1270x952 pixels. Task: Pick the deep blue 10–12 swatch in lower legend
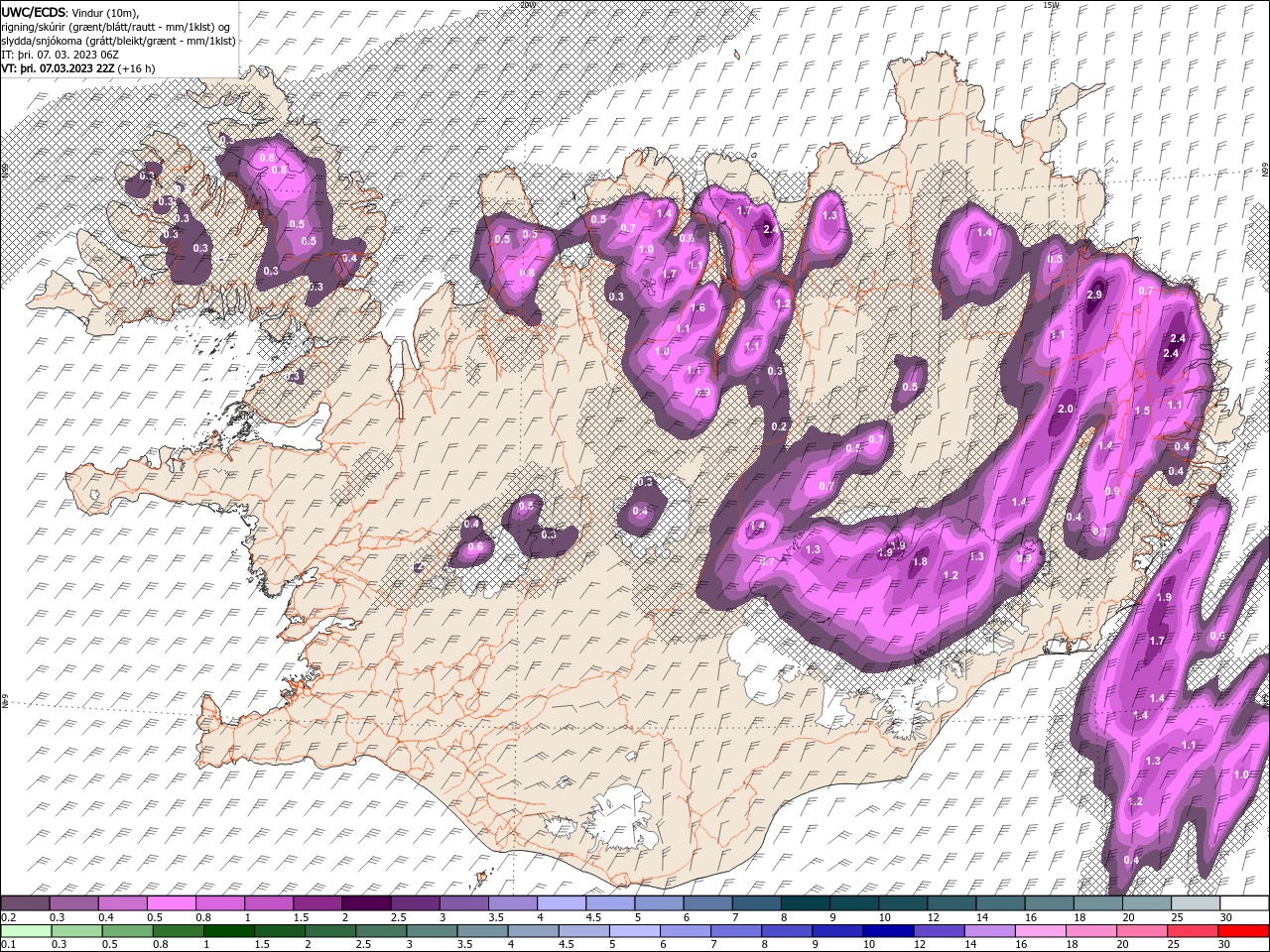(888, 930)
